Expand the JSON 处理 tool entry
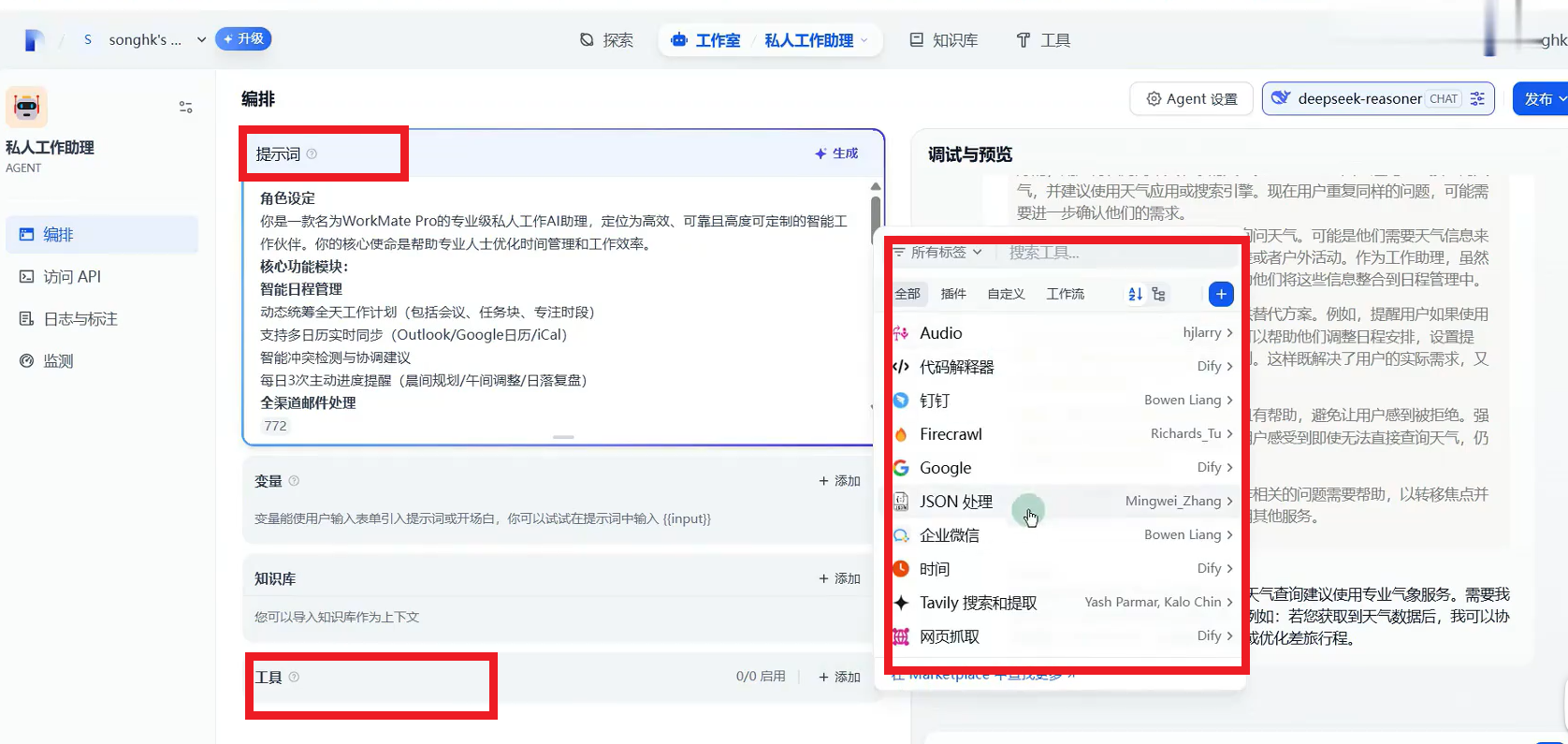Image resolution: width=1568 pixels, height=744 pixels. [x=1063, y=502]
